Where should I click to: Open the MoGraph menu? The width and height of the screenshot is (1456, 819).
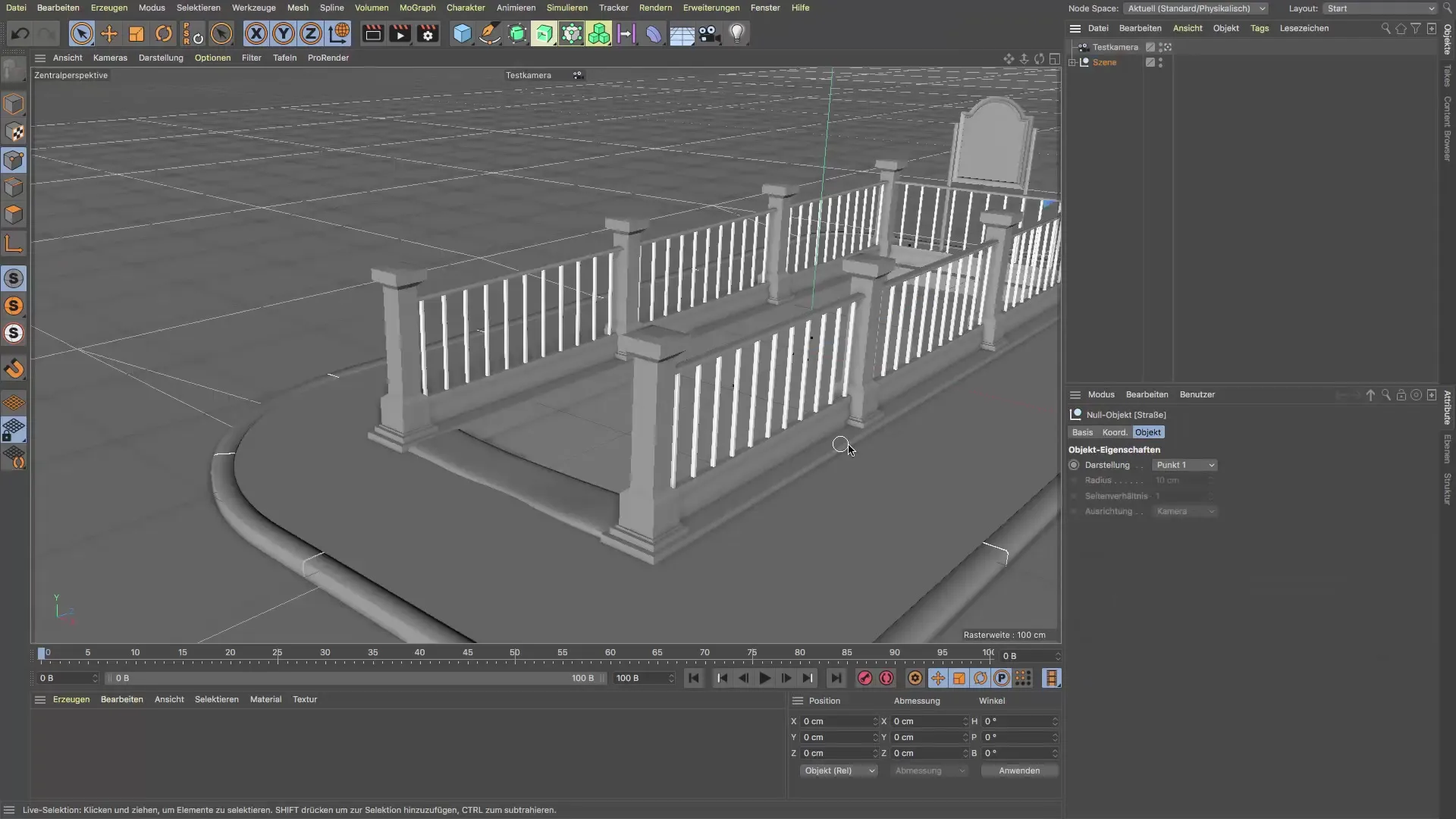coord(417,8)
